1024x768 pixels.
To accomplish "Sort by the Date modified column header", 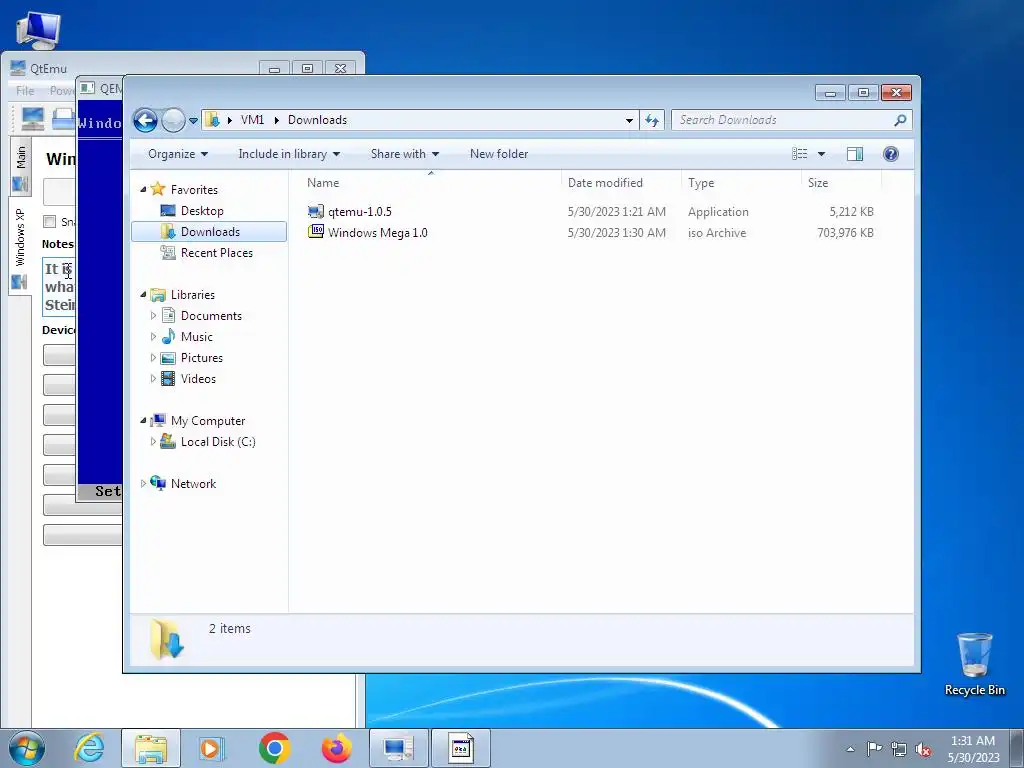I will click(620, 183).
